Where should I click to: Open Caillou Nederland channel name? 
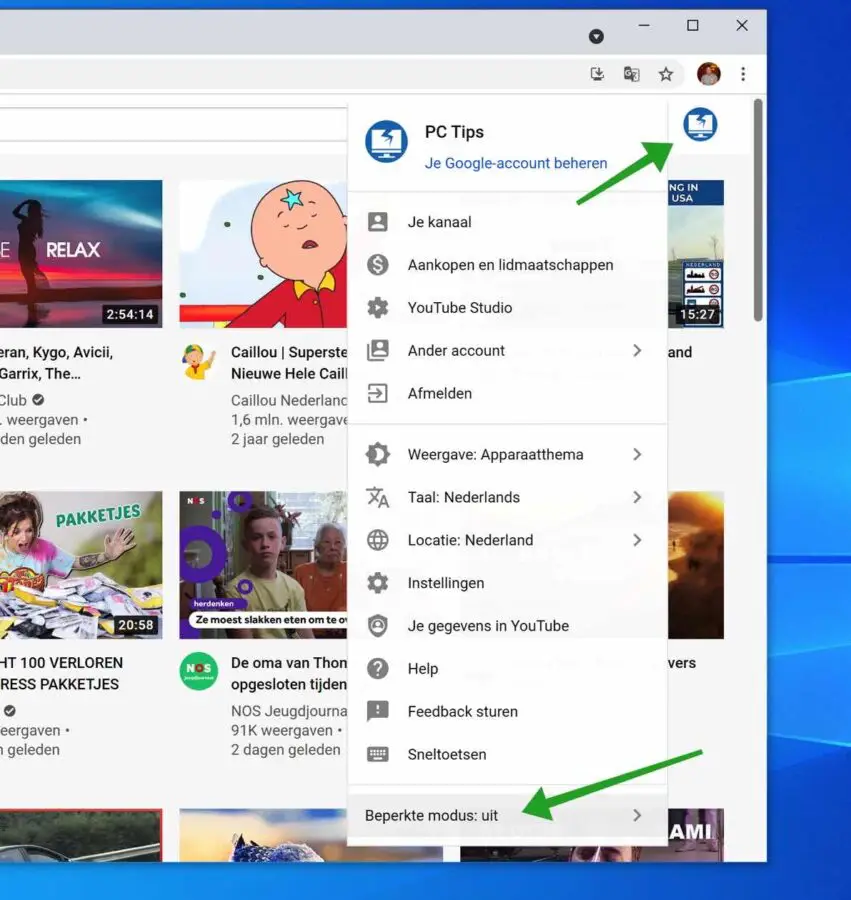click(289, 400)
